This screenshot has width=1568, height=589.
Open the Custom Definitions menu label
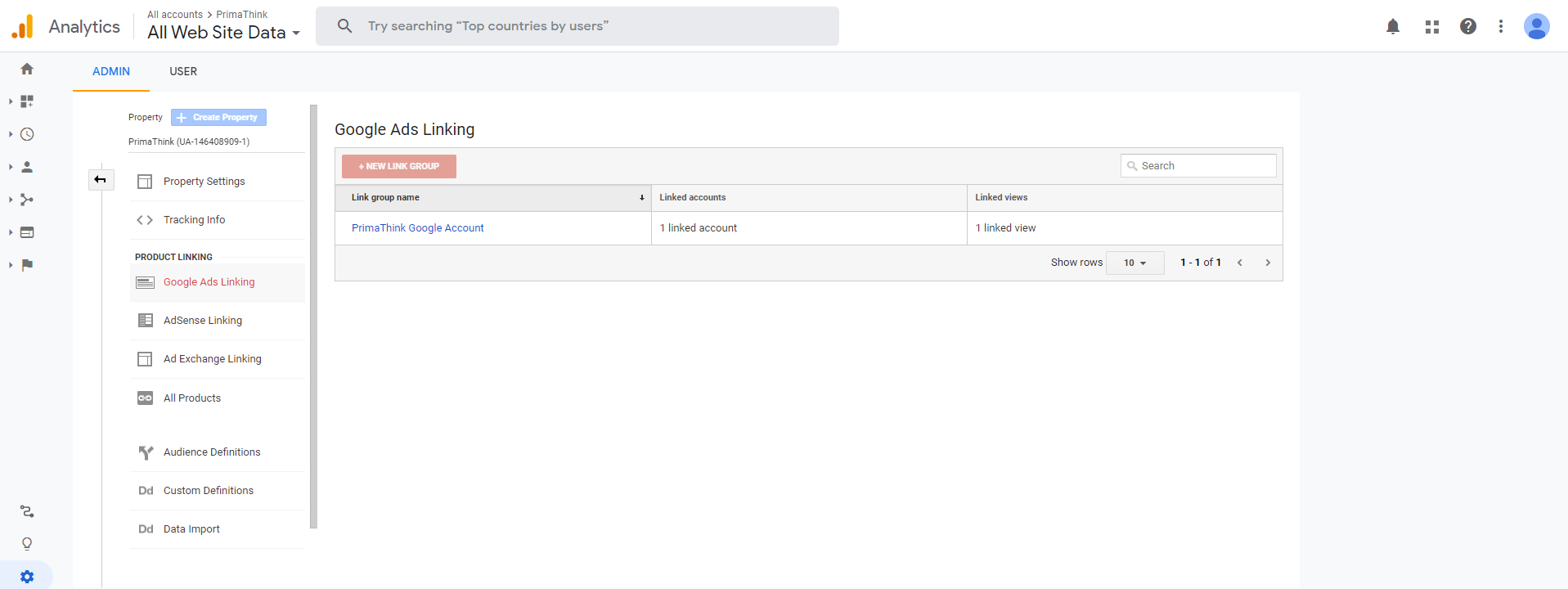tap(209, 491)
